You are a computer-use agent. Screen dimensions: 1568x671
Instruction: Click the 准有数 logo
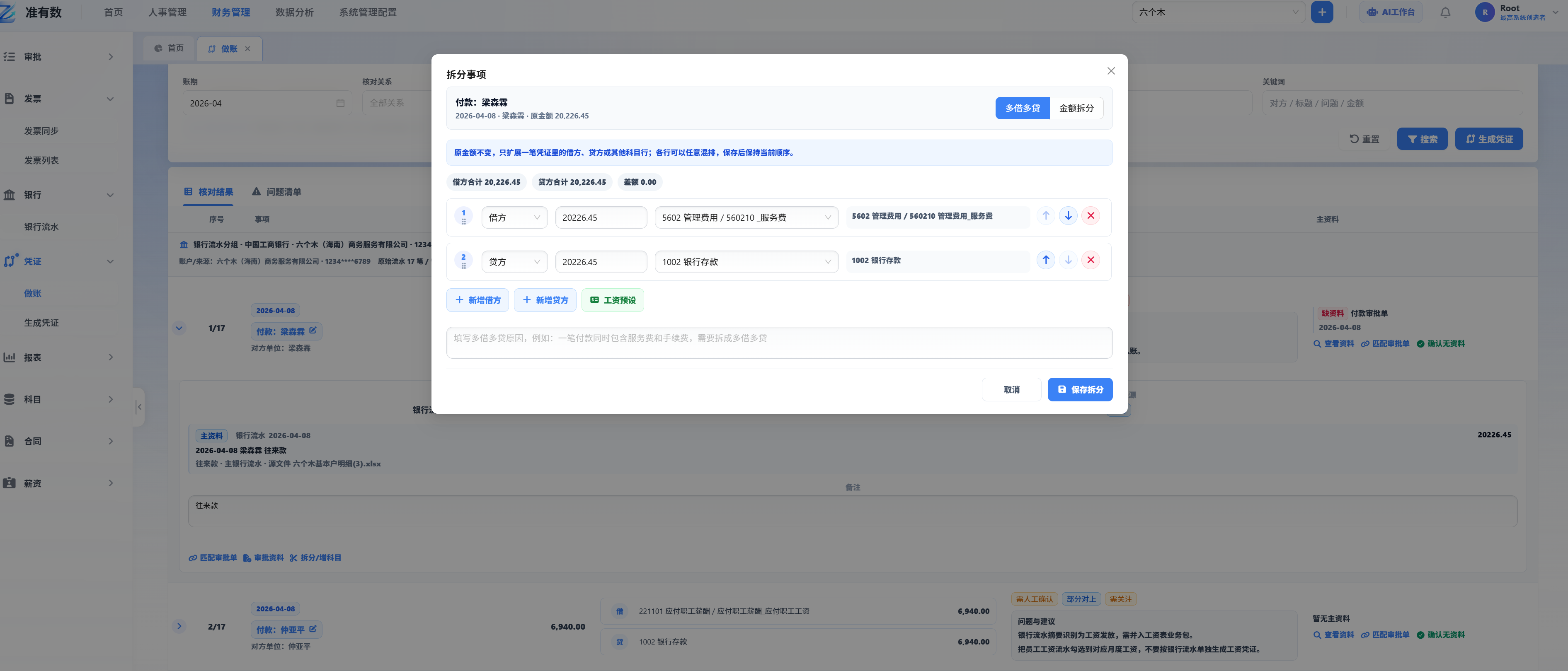coord(32,12)
